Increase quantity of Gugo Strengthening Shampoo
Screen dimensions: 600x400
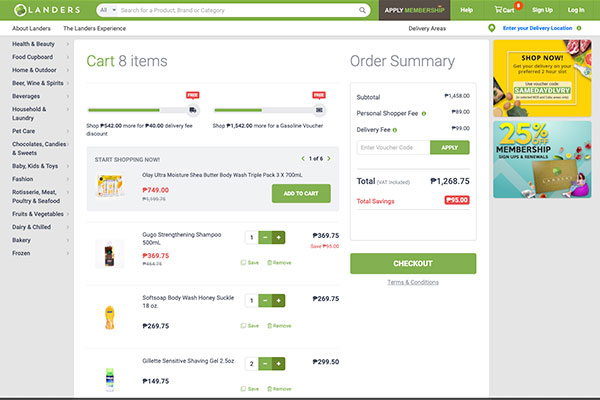[x=278, y=237]
